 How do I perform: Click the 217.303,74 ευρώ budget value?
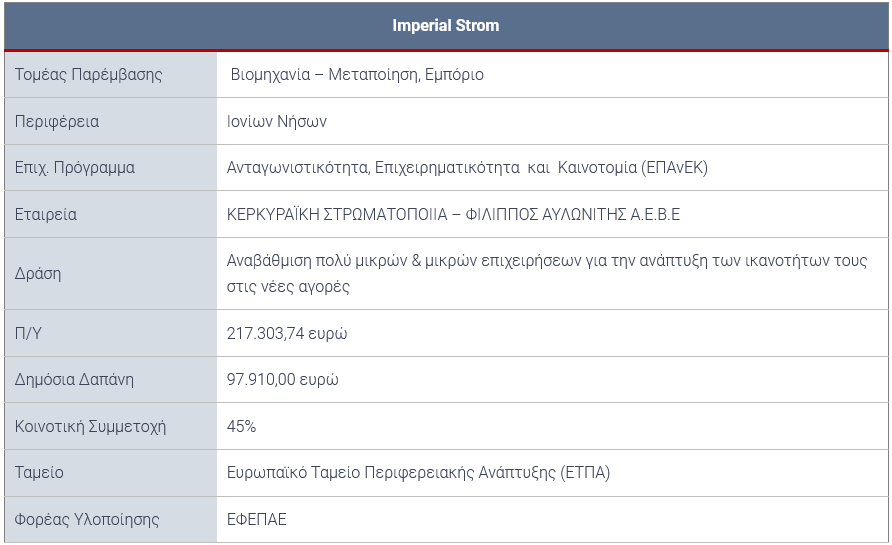point(287,333)
